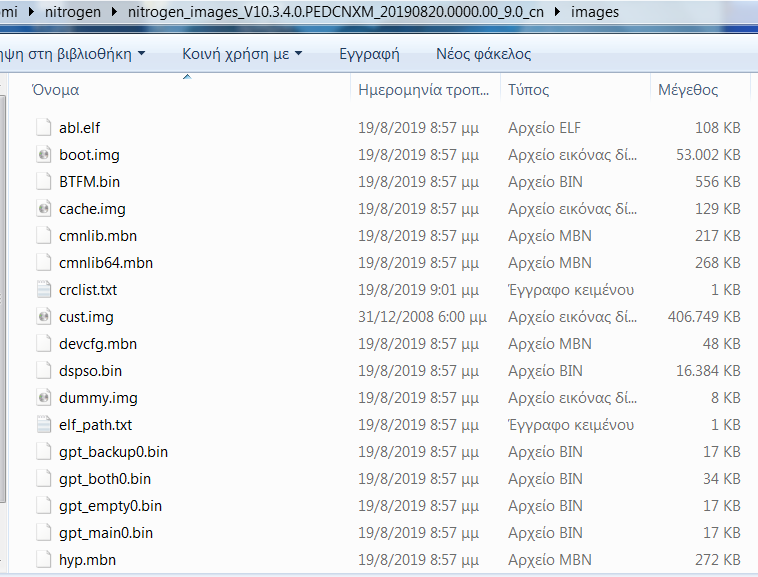Viewport: 758px width, 577px height.
Task: Select the abl.elf file icon
Action: [x=43, y=128]
